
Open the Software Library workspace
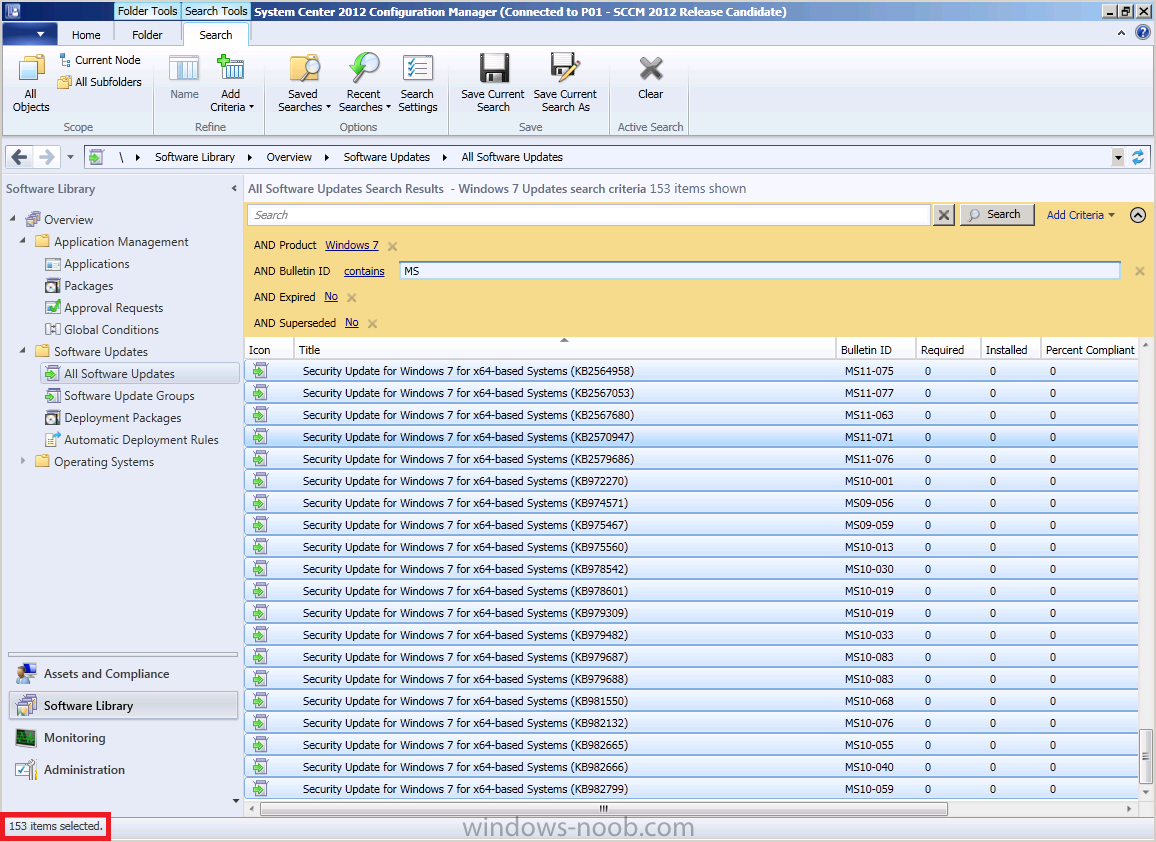(122, 706)
